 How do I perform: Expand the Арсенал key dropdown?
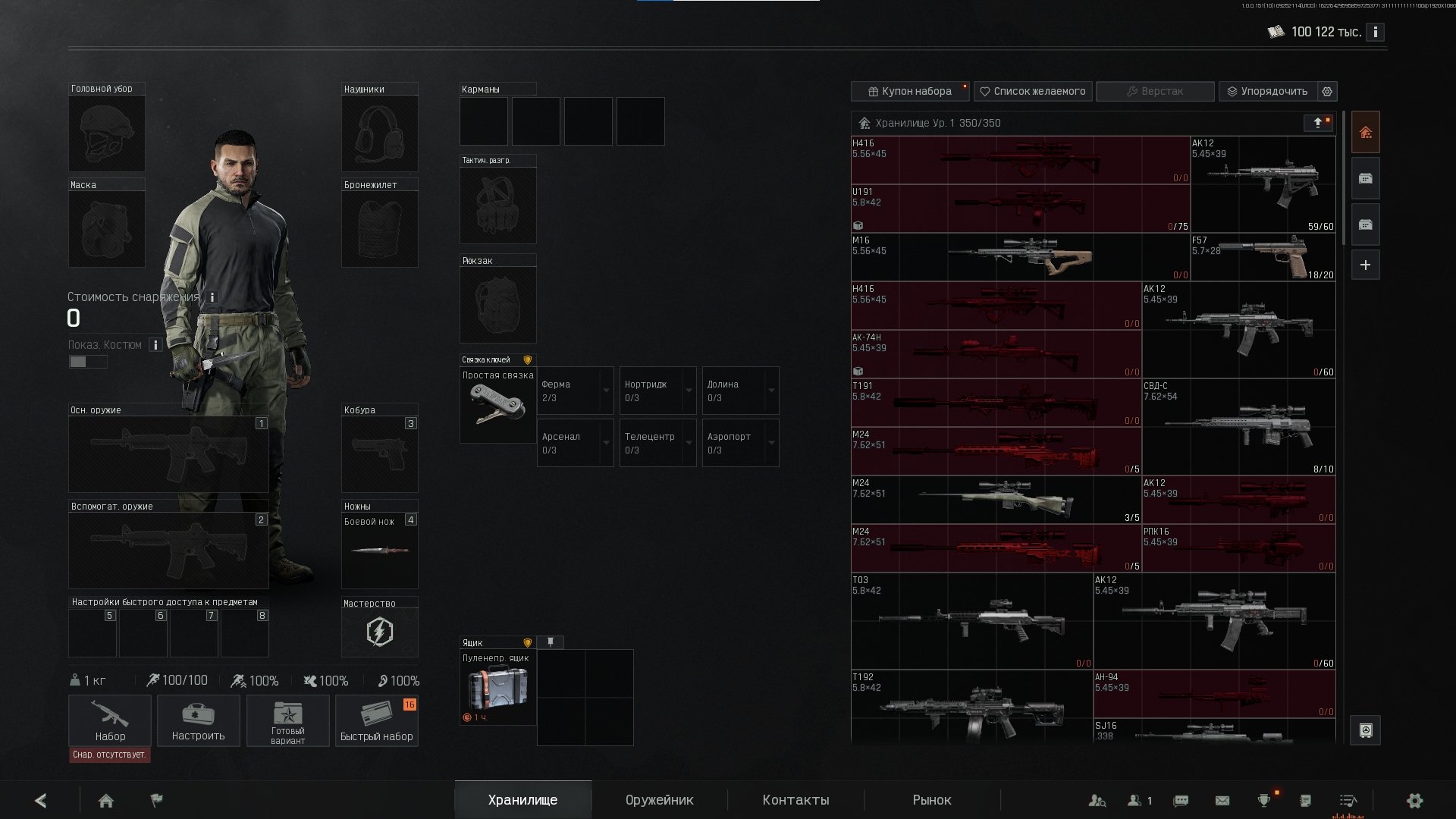pyautogui.click(x=606, y=443)
